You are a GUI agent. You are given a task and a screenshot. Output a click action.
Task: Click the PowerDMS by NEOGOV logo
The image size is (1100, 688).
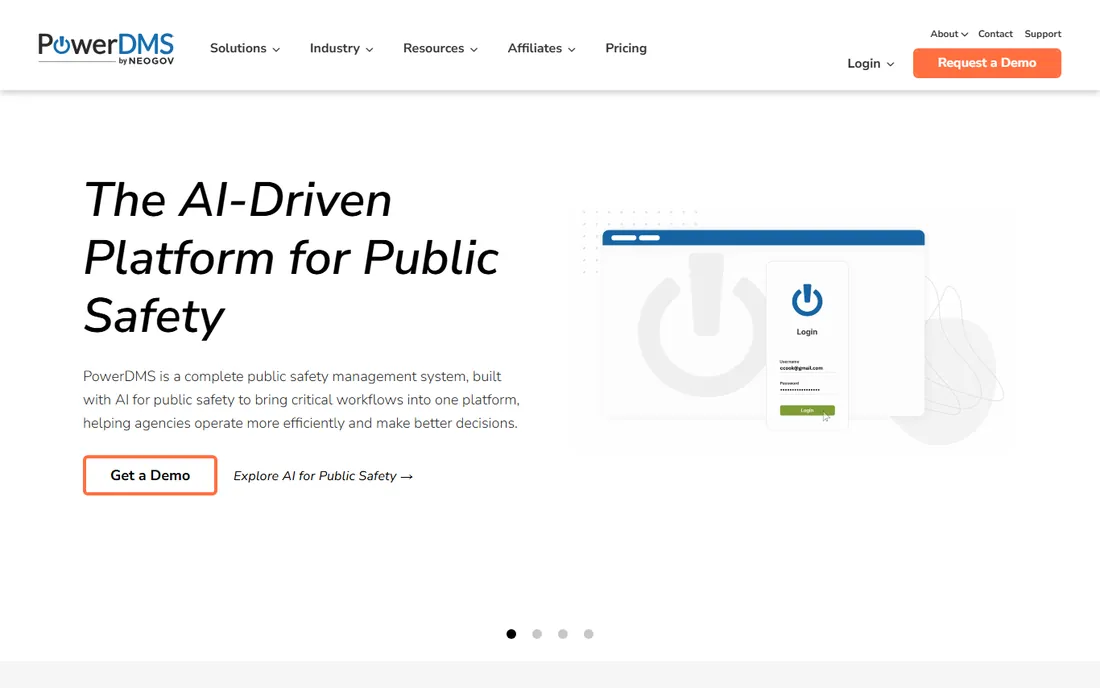click(x=106, y=49)
